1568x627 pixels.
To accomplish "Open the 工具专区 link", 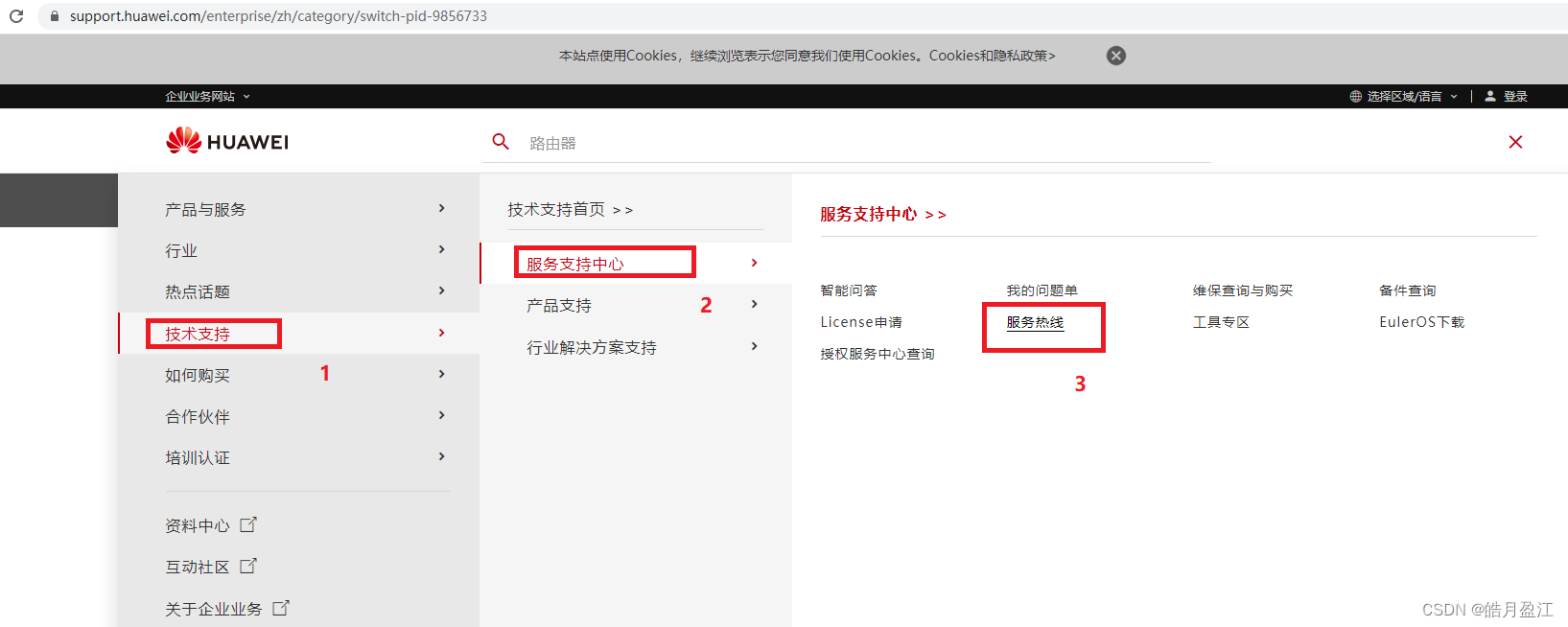I will 1221,322.
